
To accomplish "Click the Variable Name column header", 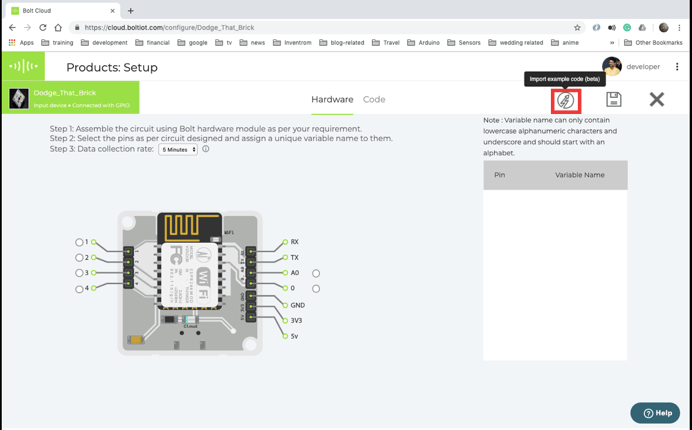I will tap(579, 175).
